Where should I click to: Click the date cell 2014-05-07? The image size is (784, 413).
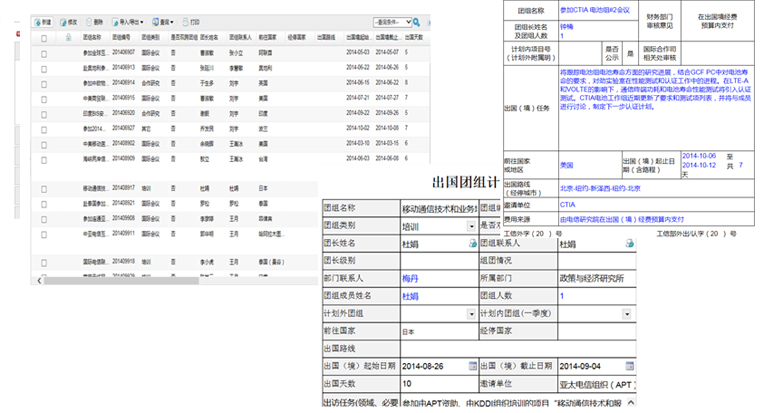[x=387, y=52]
